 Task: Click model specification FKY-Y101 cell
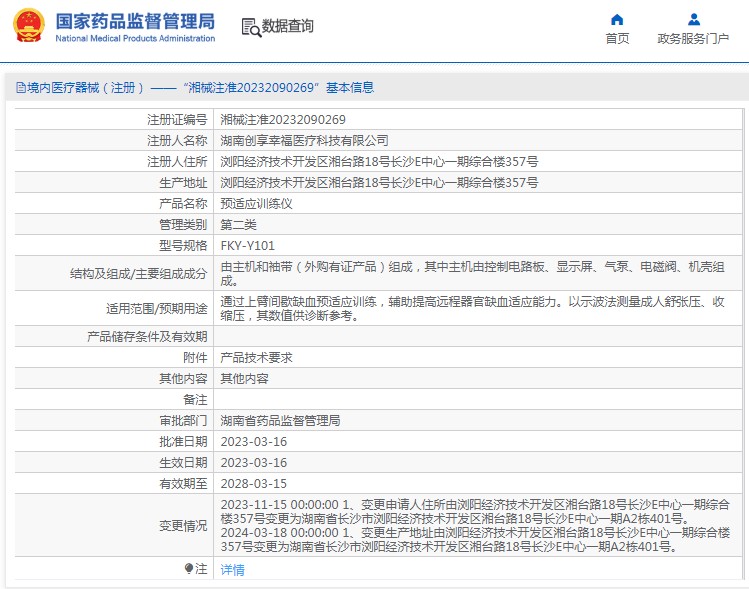click(247, 246)
